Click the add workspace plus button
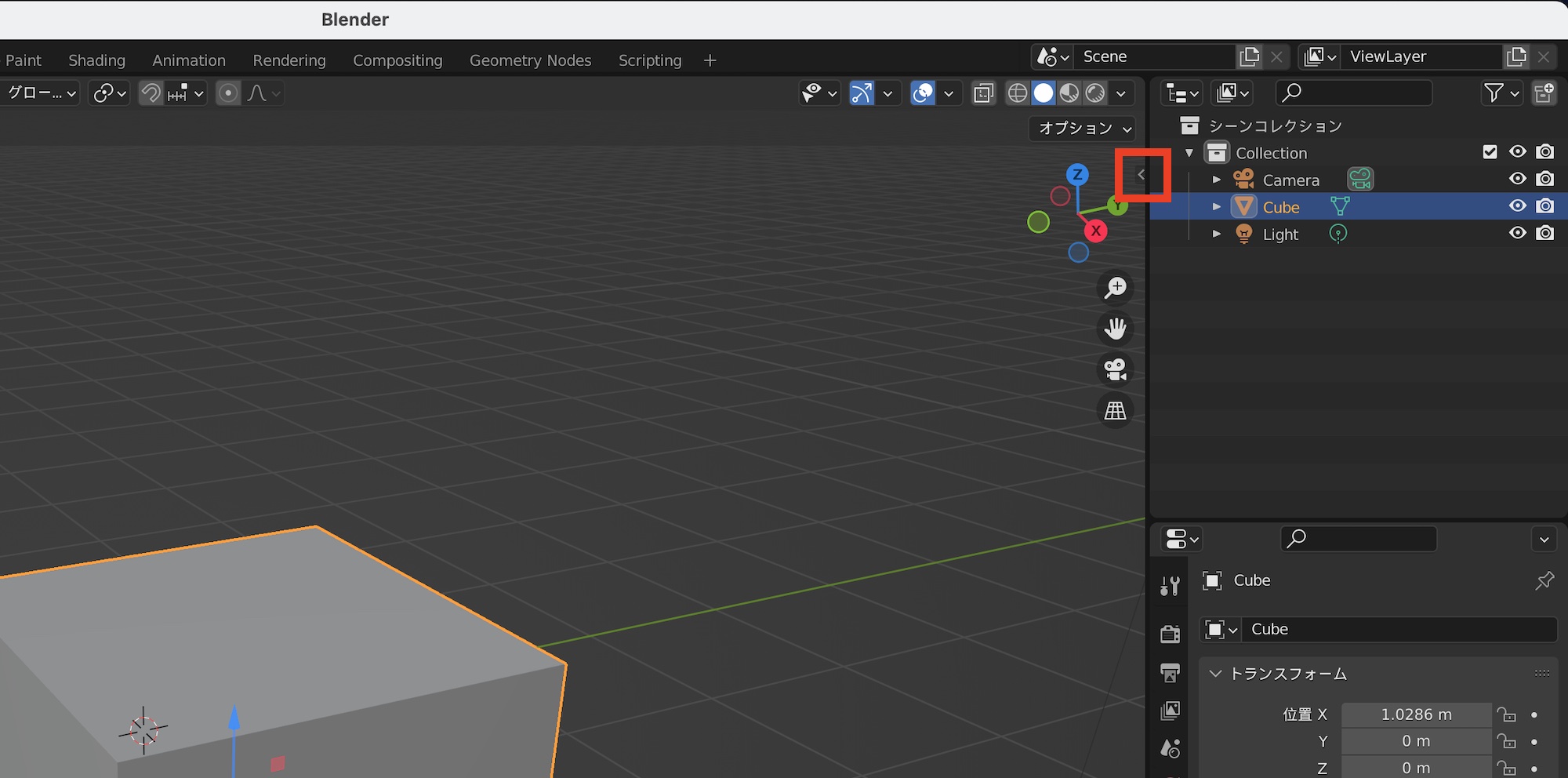Image resolution: width=1568 pixels, height=778 pixels. [710, 60]
